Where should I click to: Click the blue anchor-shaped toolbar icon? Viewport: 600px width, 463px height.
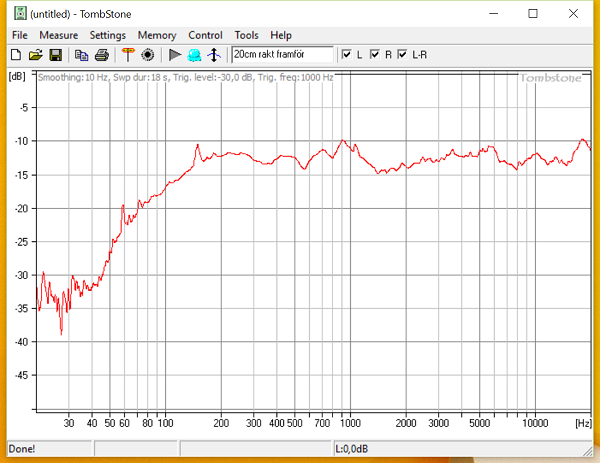coord(213,54)
